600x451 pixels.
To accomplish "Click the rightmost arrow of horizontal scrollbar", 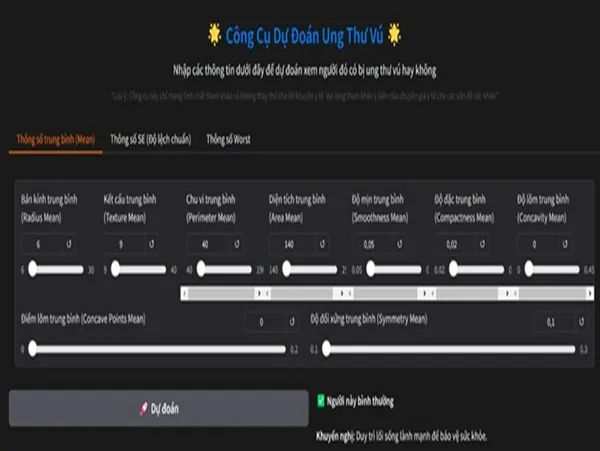I will pyautogui.click(x=590, y=293).
